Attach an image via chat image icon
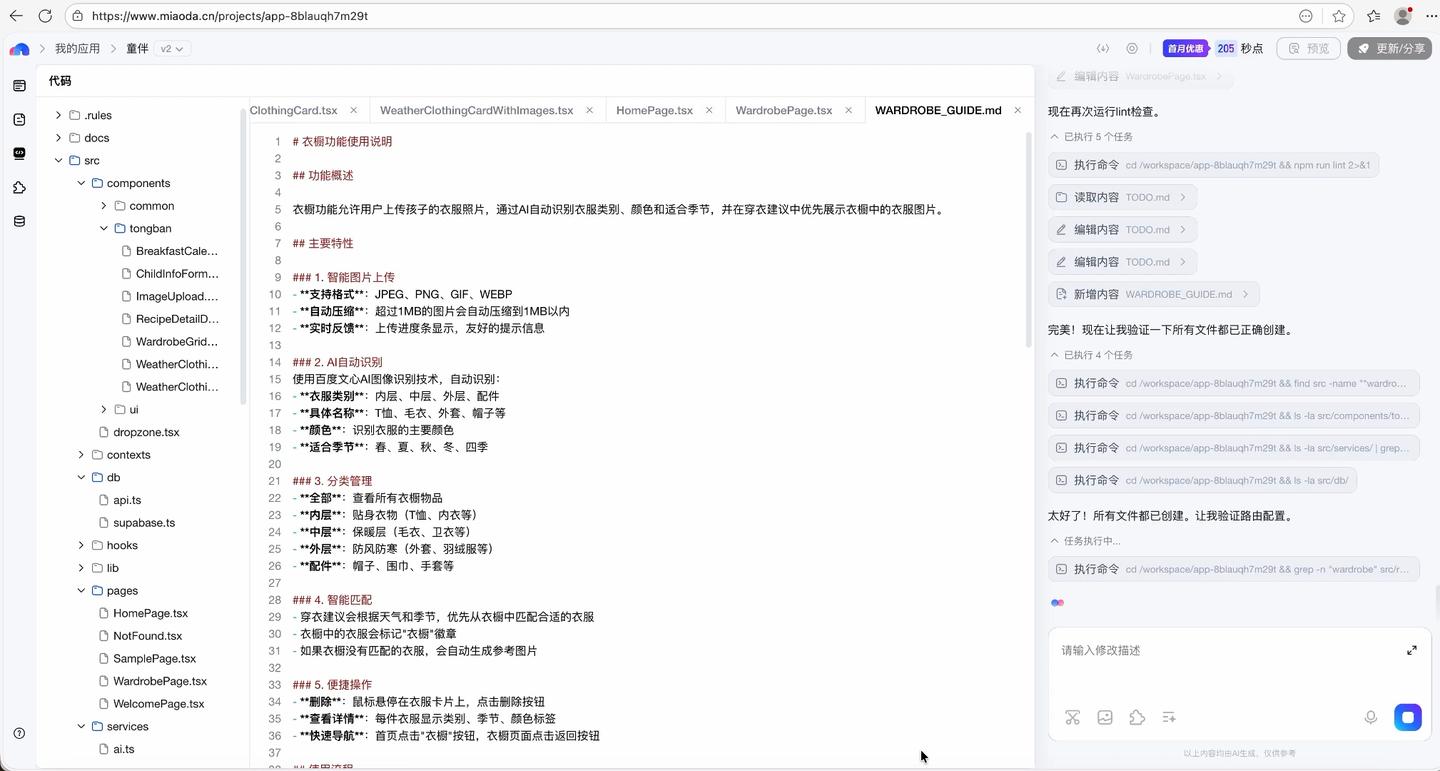The height and width of the screenshot is (771, 1440). (x=1105, y=717)
